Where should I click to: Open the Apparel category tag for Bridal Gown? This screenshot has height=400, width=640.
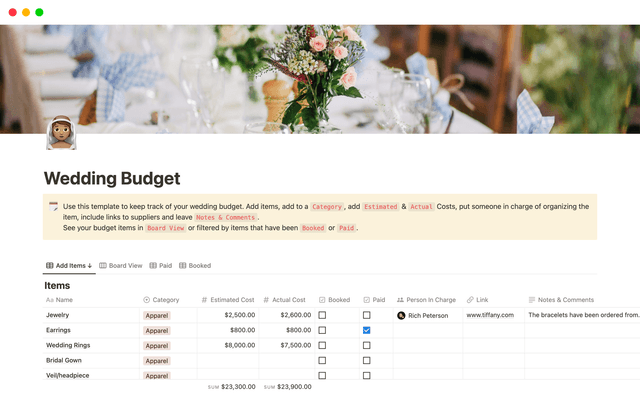pyautogui.click(x=157, y=360)
